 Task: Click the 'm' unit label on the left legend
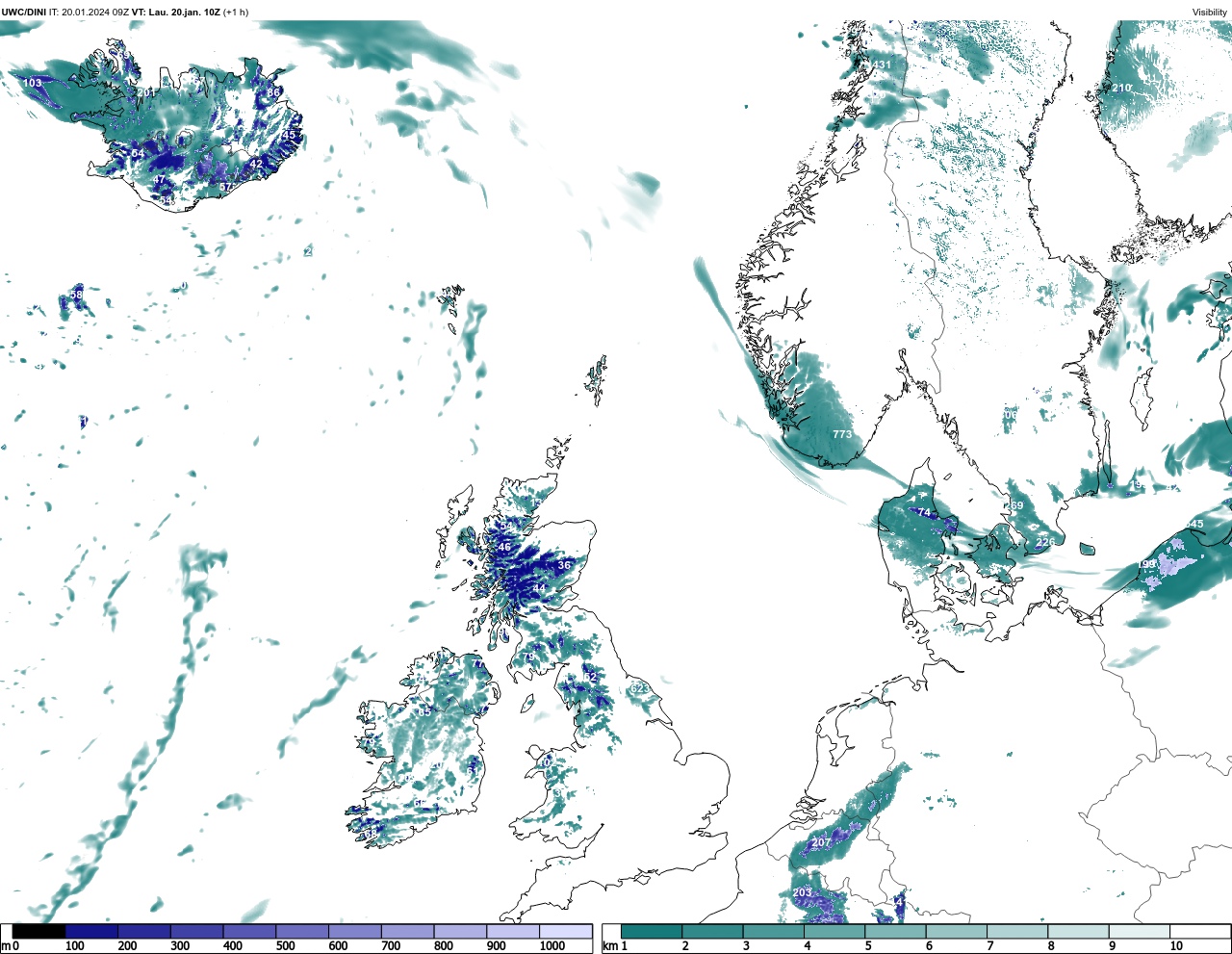[6, 946]
